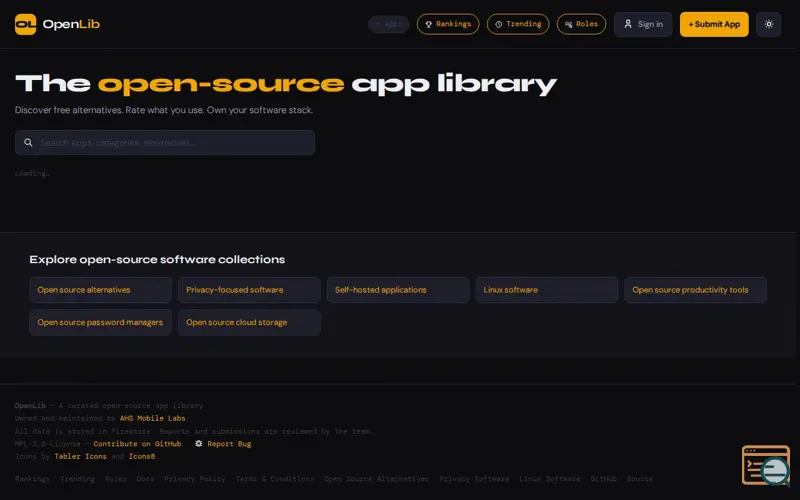
Task: Click the footer Source link
Action: (x=640, y=479)
